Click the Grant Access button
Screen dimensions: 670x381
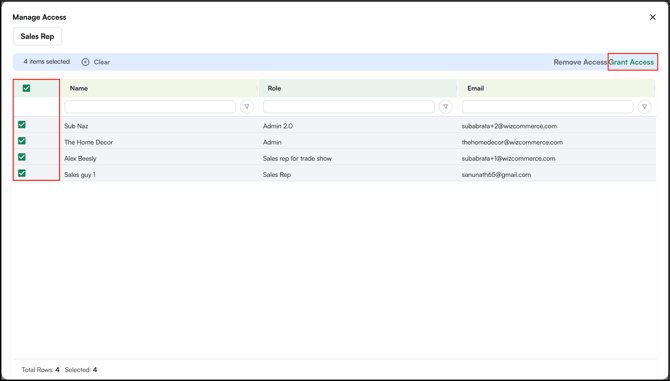click(631, 62)
